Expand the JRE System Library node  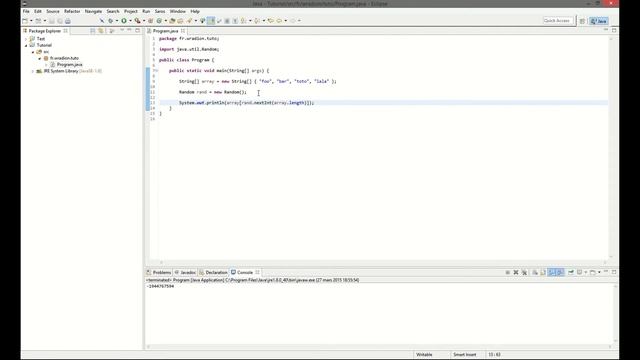33,71
